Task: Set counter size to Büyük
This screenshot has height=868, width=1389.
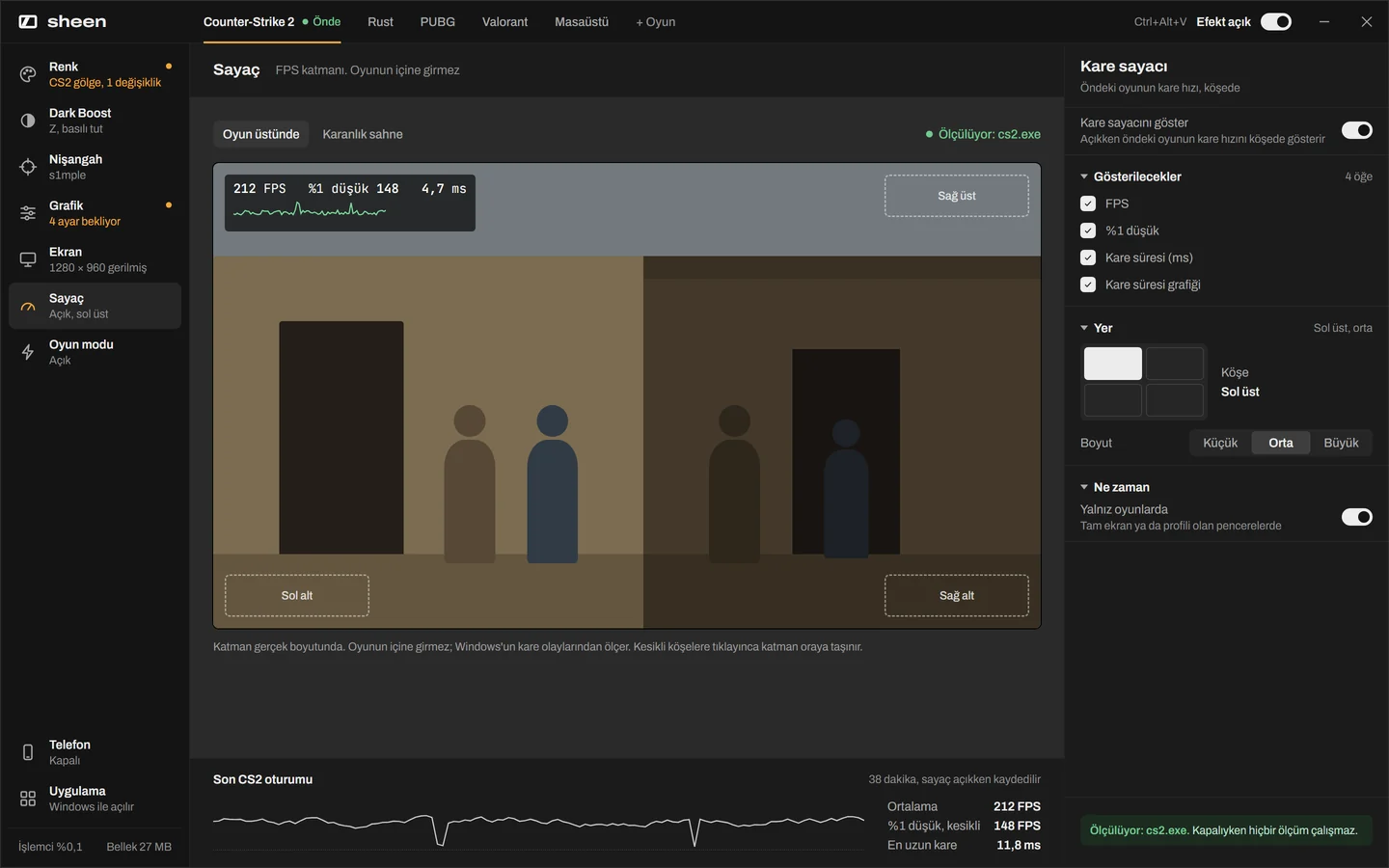Action: 1341,443
